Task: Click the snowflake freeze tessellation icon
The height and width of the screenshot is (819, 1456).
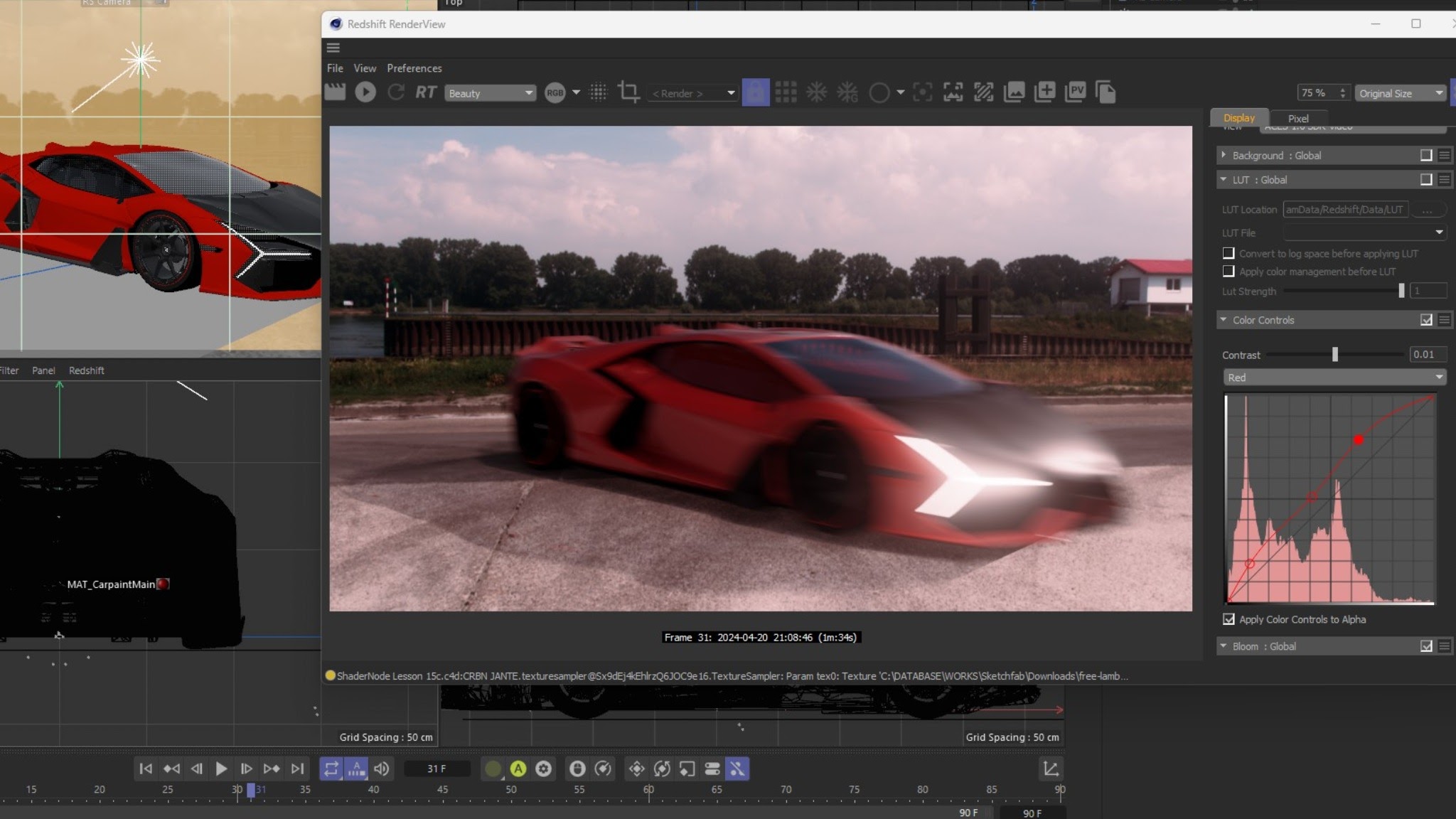Action: (816, 92)
